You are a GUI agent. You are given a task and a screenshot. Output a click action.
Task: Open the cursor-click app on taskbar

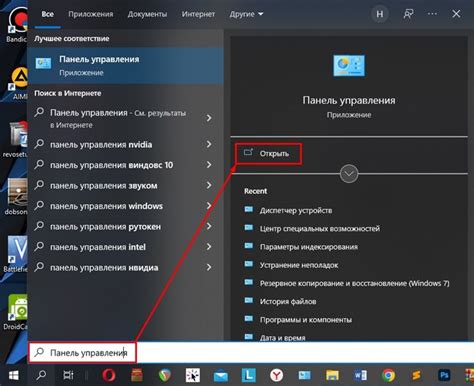click(193, 375)
